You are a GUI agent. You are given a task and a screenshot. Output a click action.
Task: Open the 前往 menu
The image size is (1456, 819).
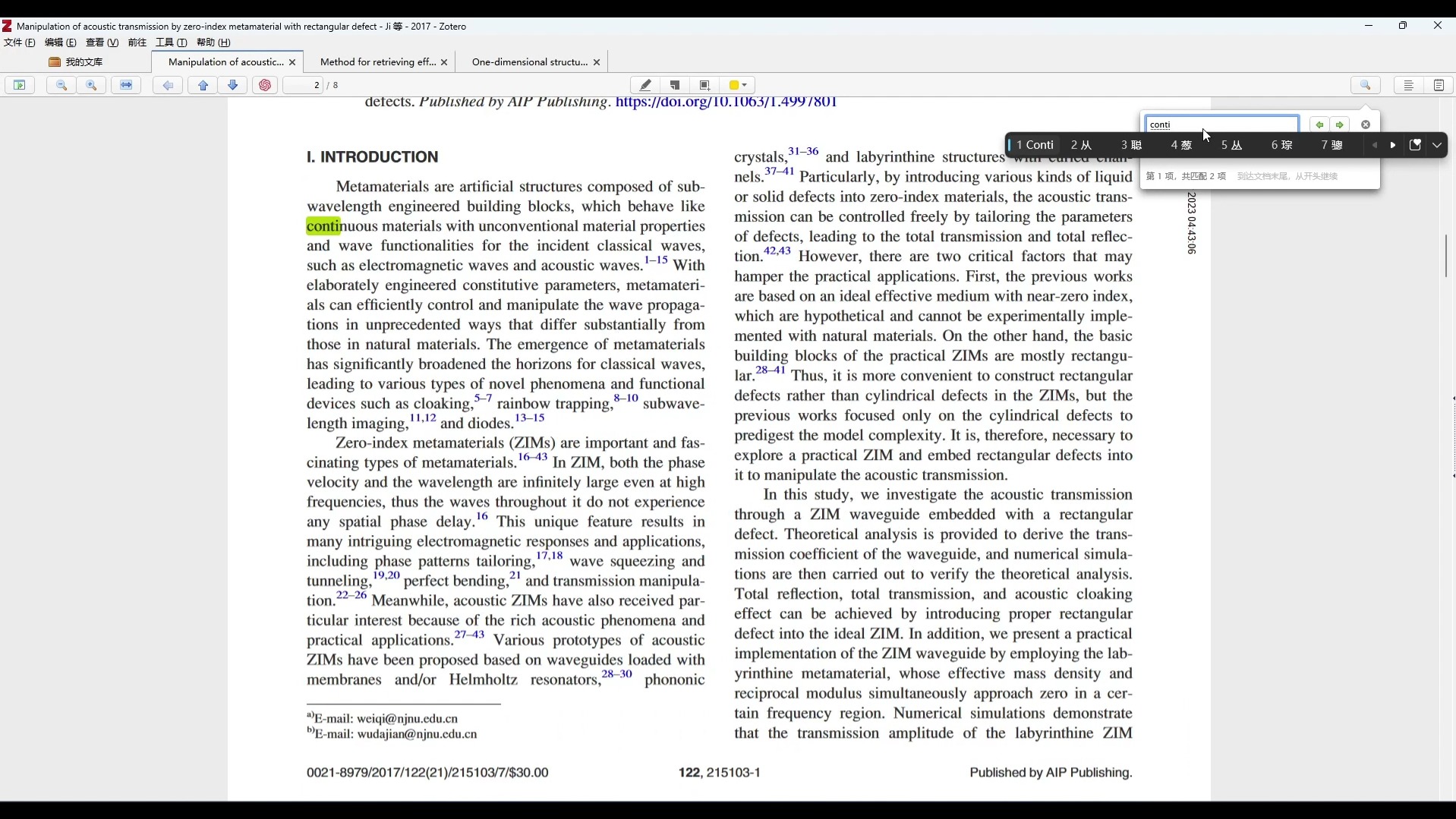click(137, 43)
